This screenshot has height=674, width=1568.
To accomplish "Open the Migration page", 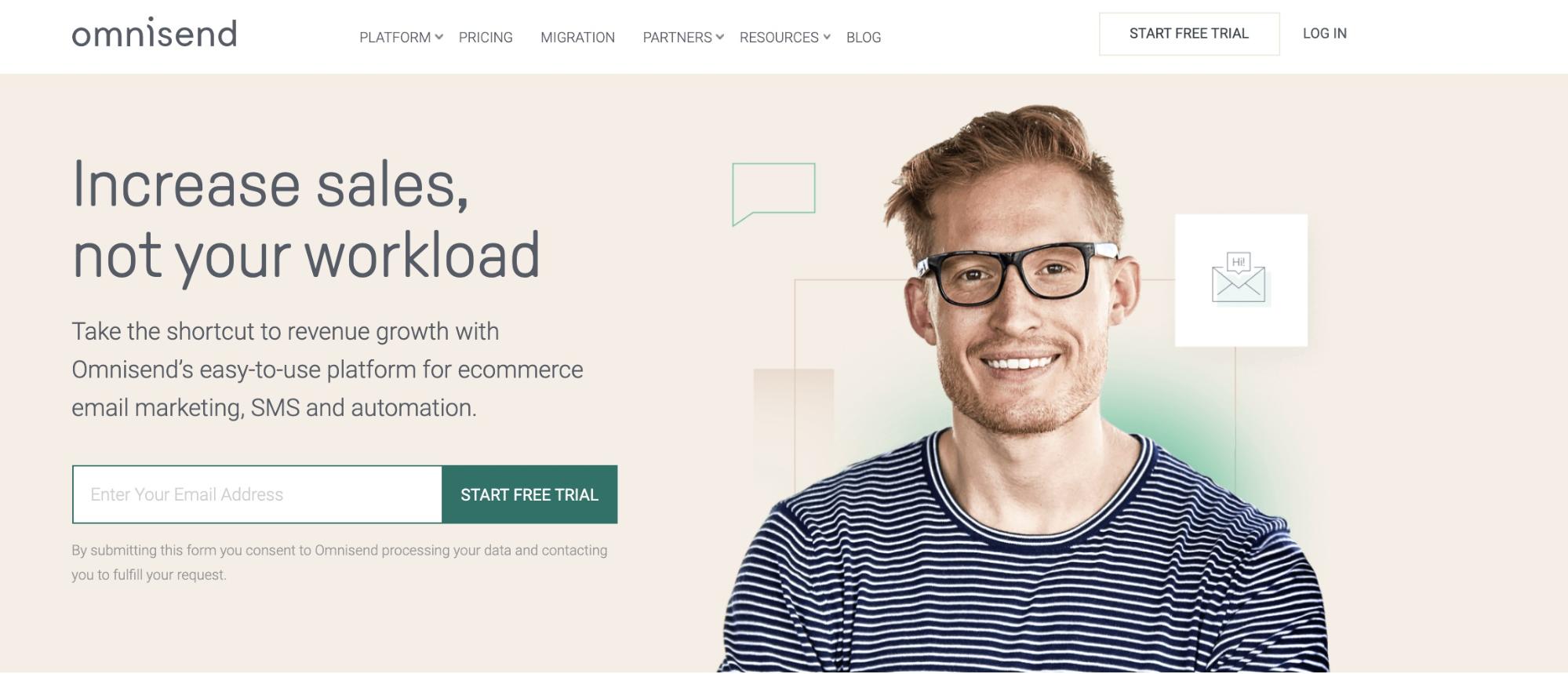I will 577,38.
